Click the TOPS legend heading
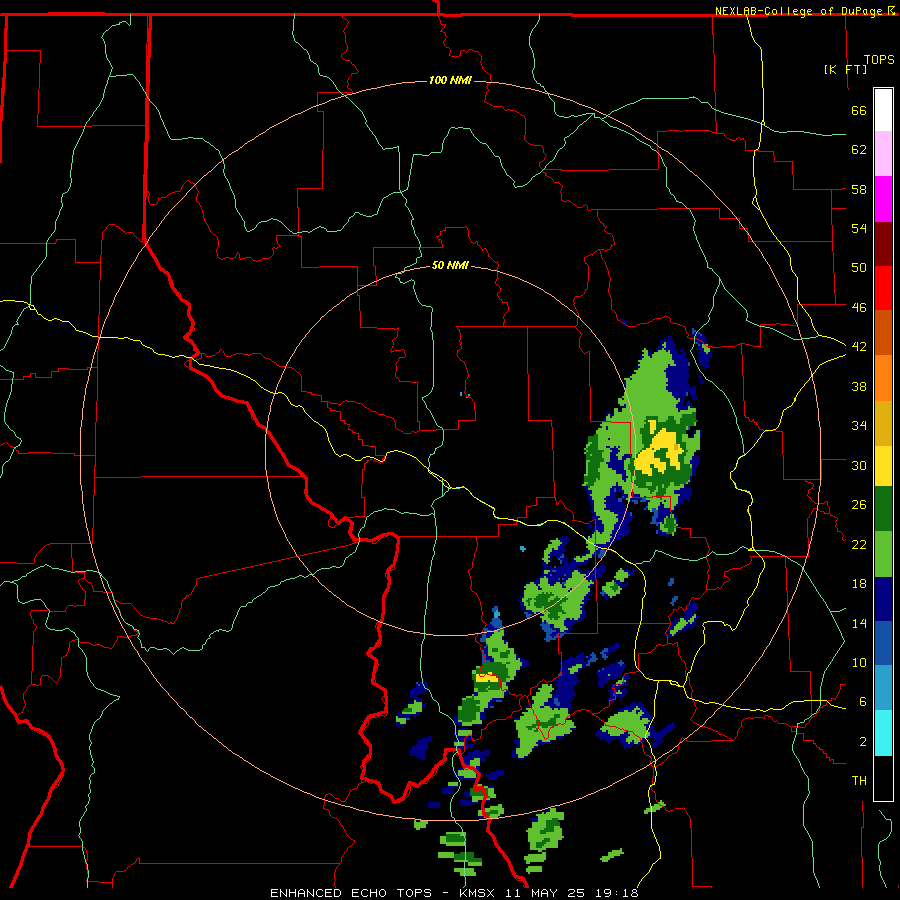The width and height of the screenshot is (900, 900). click(879, 59)
